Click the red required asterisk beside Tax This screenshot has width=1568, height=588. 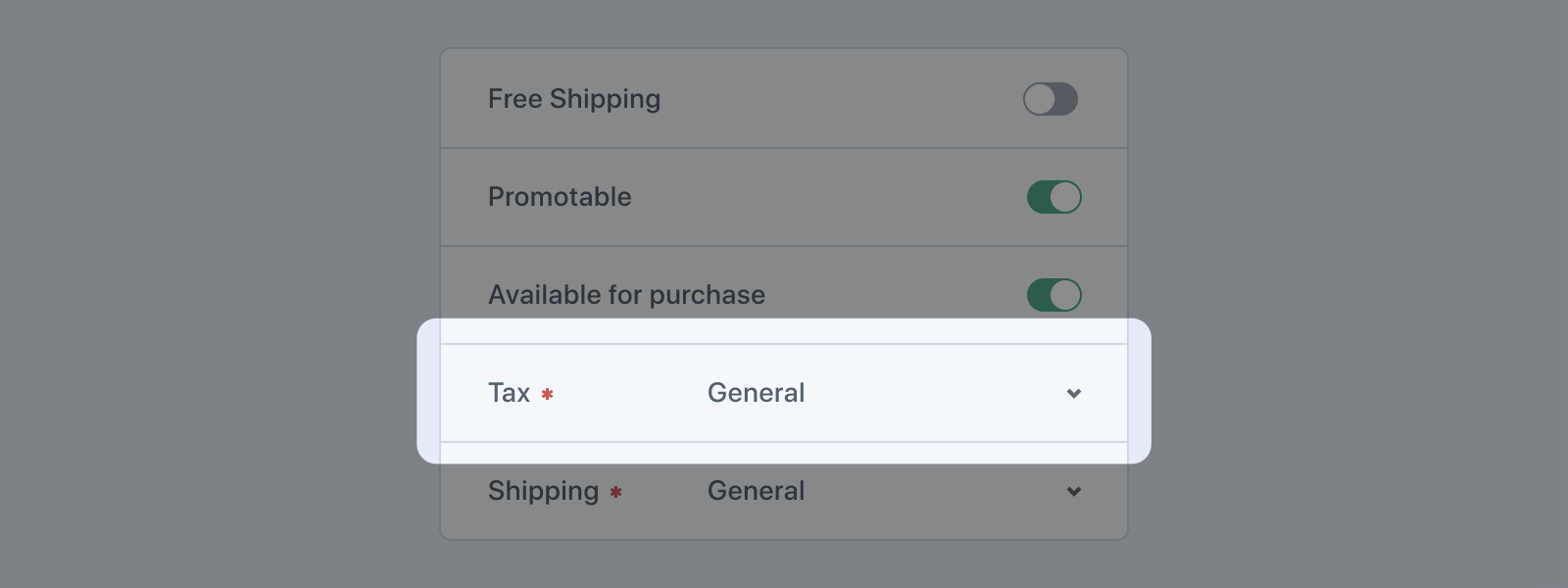coord(548,395)
